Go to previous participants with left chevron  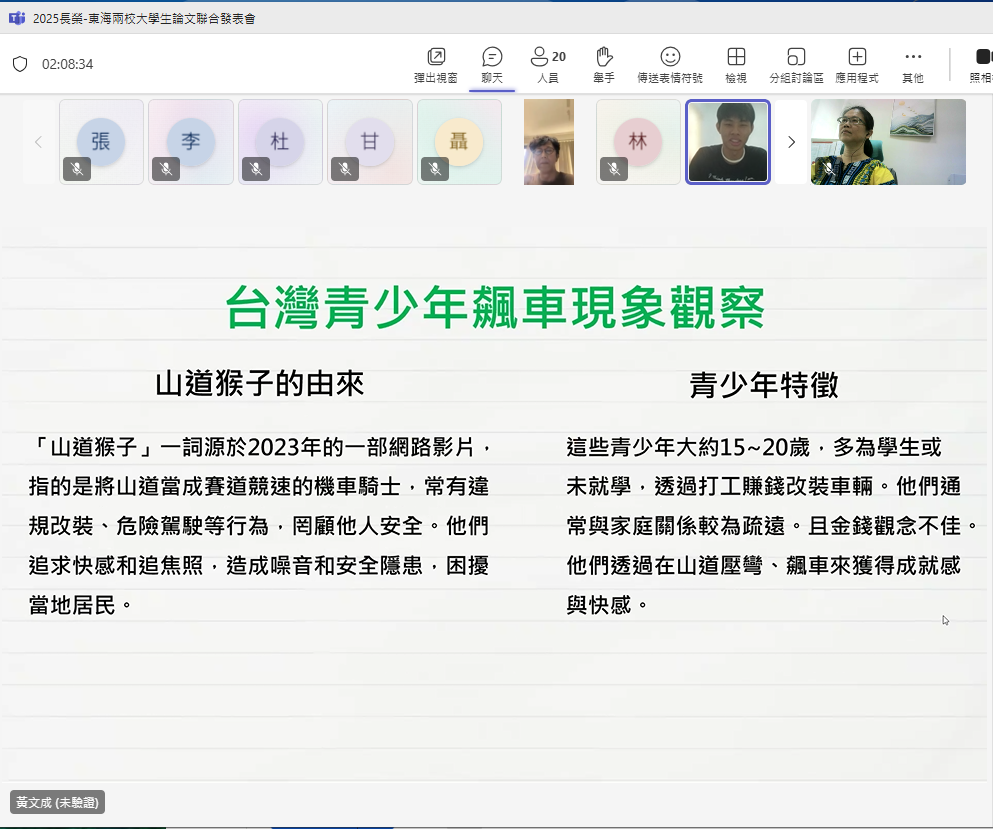pyautogui.click(x=39, y=142)
